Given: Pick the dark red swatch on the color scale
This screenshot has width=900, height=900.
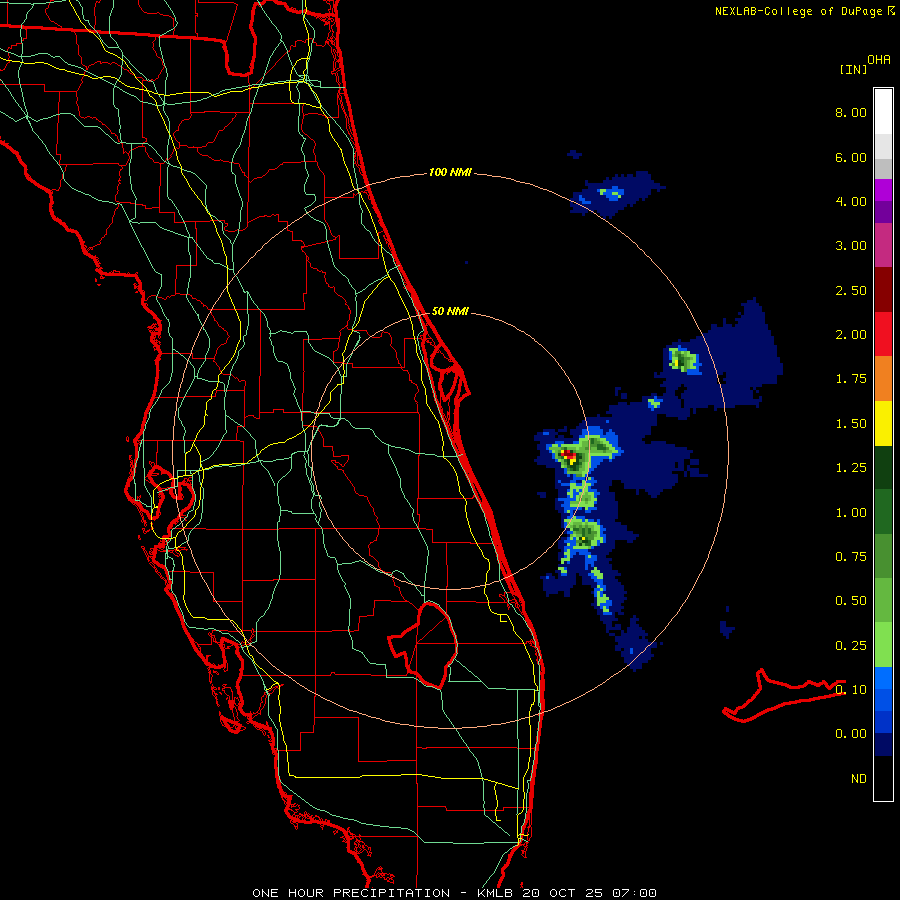Looking at the screenshot, I should coord(883,290).
